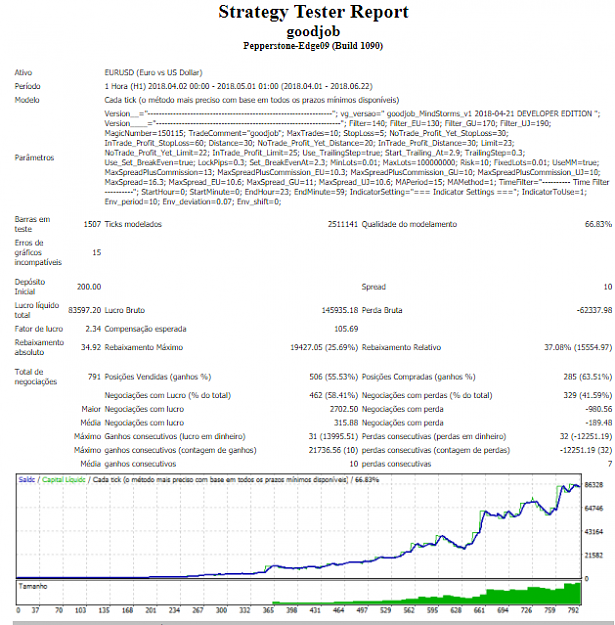Click the Barras em teste value 1507
The height and width of the screenshot is (625, 615).
pos(92,224)
